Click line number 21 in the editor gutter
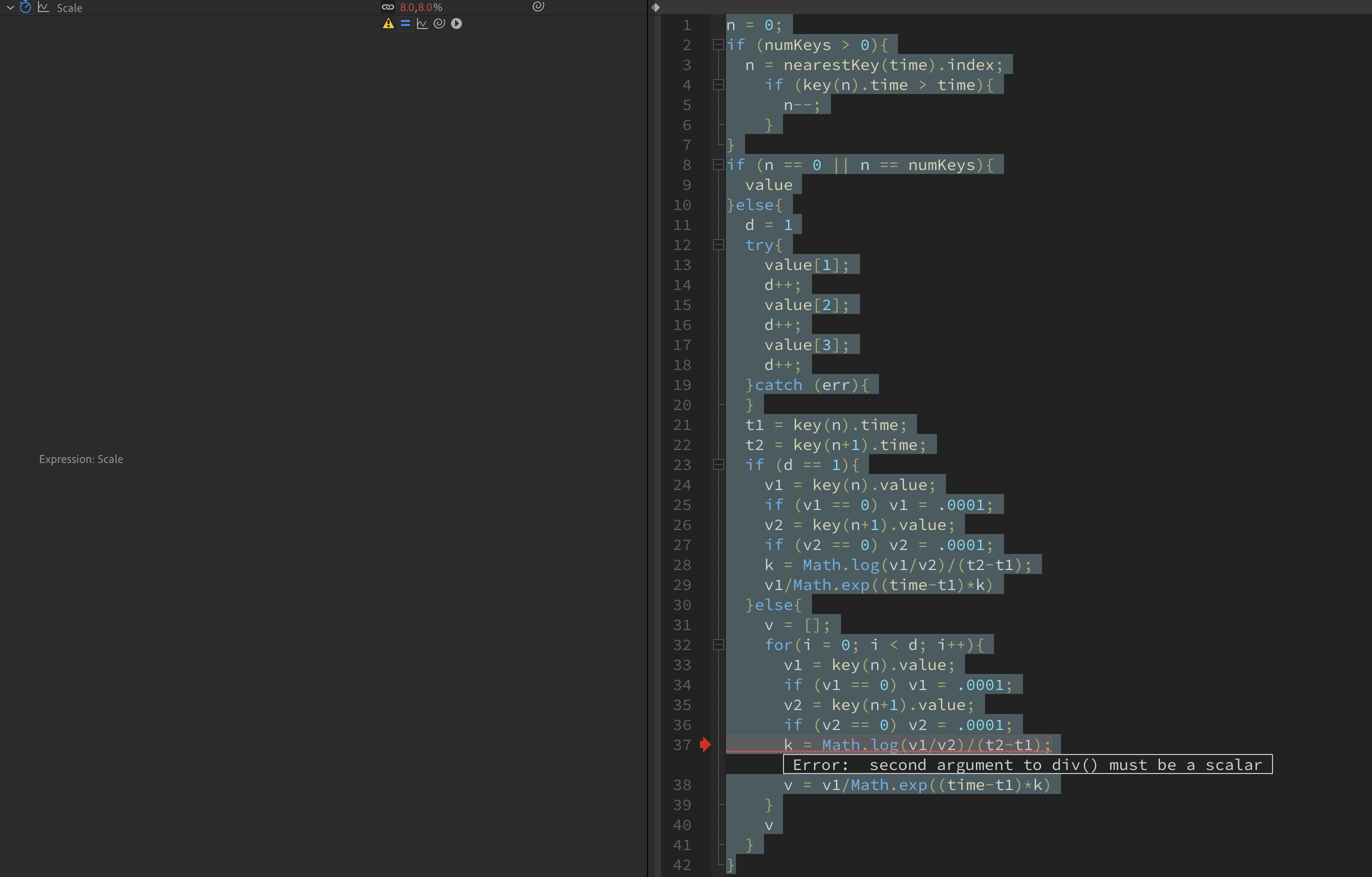Image resolution: width=1372 pixels, height=877 pixels. [681, 424]
